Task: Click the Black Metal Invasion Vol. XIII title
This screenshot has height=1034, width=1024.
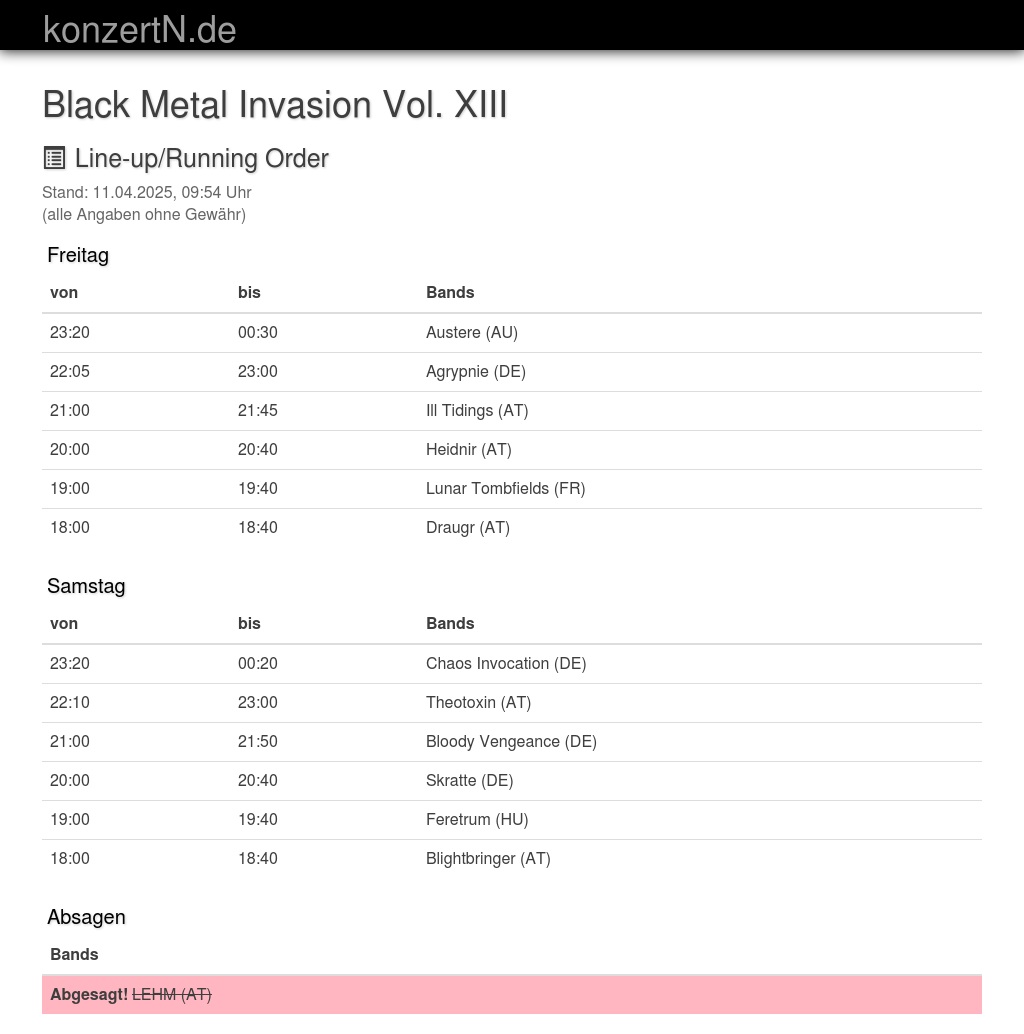Action: click(x=275, y=105)
